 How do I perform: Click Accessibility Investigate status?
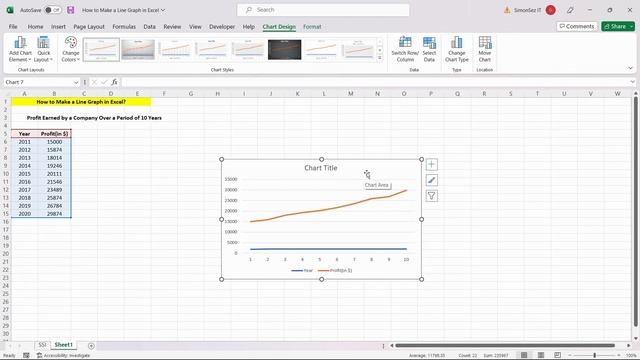(63, 356)
